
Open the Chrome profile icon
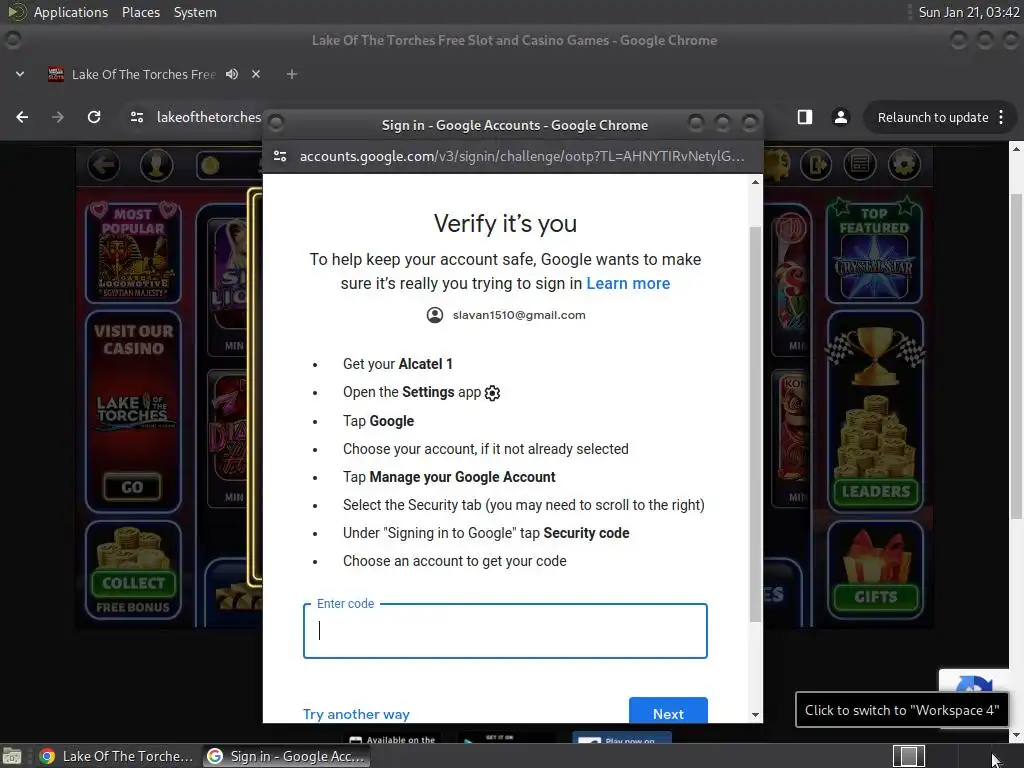(840, 117)
